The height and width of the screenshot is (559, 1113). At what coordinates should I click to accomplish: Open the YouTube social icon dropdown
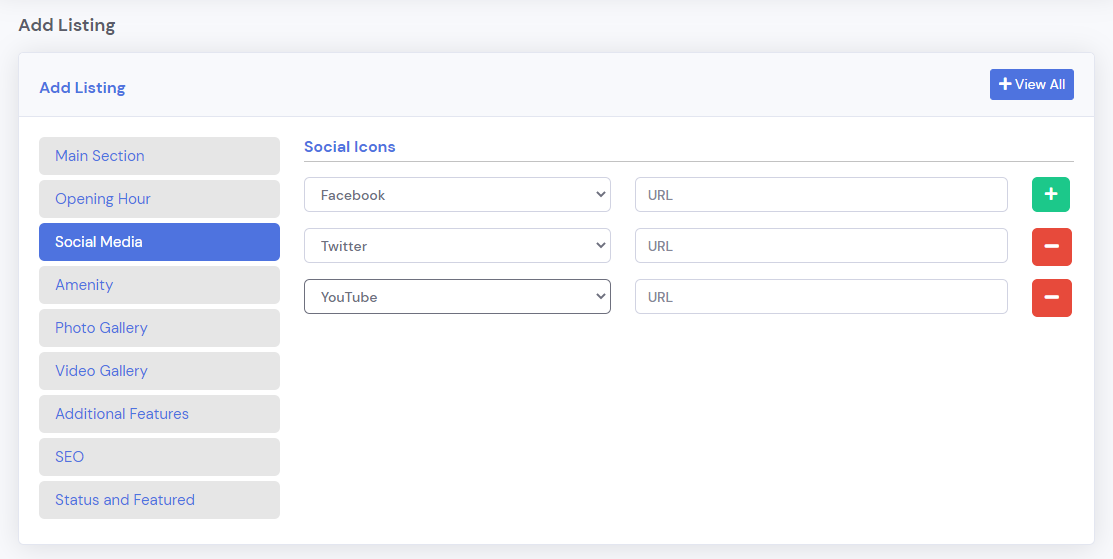coord(457,297)
